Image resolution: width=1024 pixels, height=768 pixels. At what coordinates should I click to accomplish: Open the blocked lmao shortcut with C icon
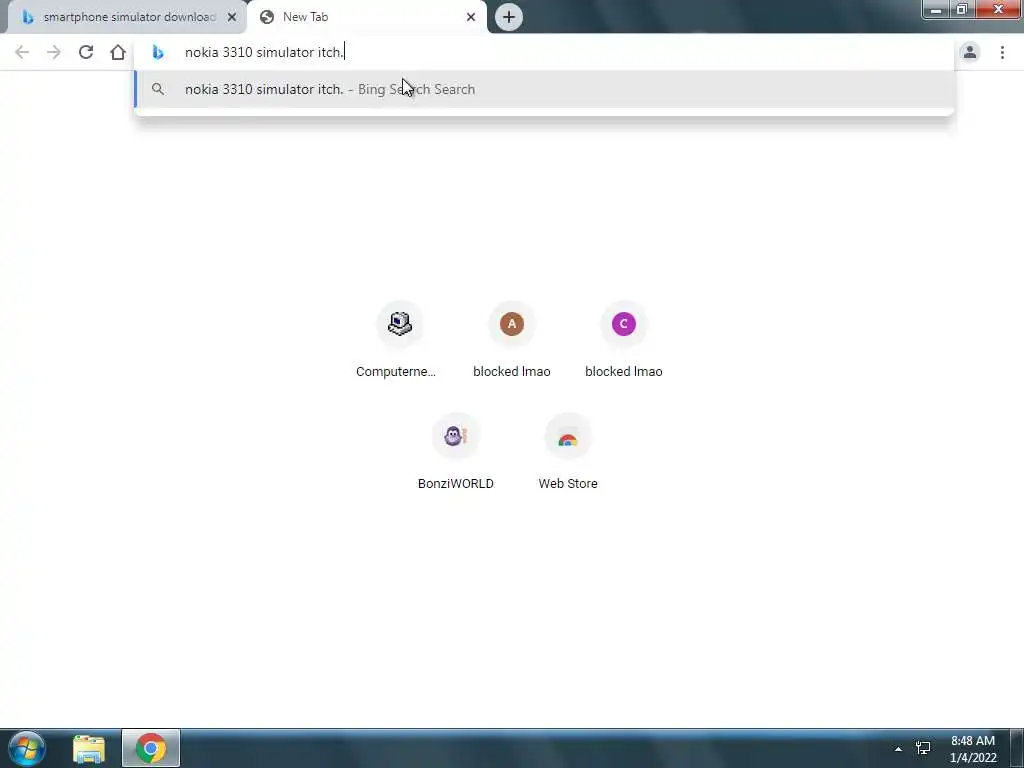point(624,341)
